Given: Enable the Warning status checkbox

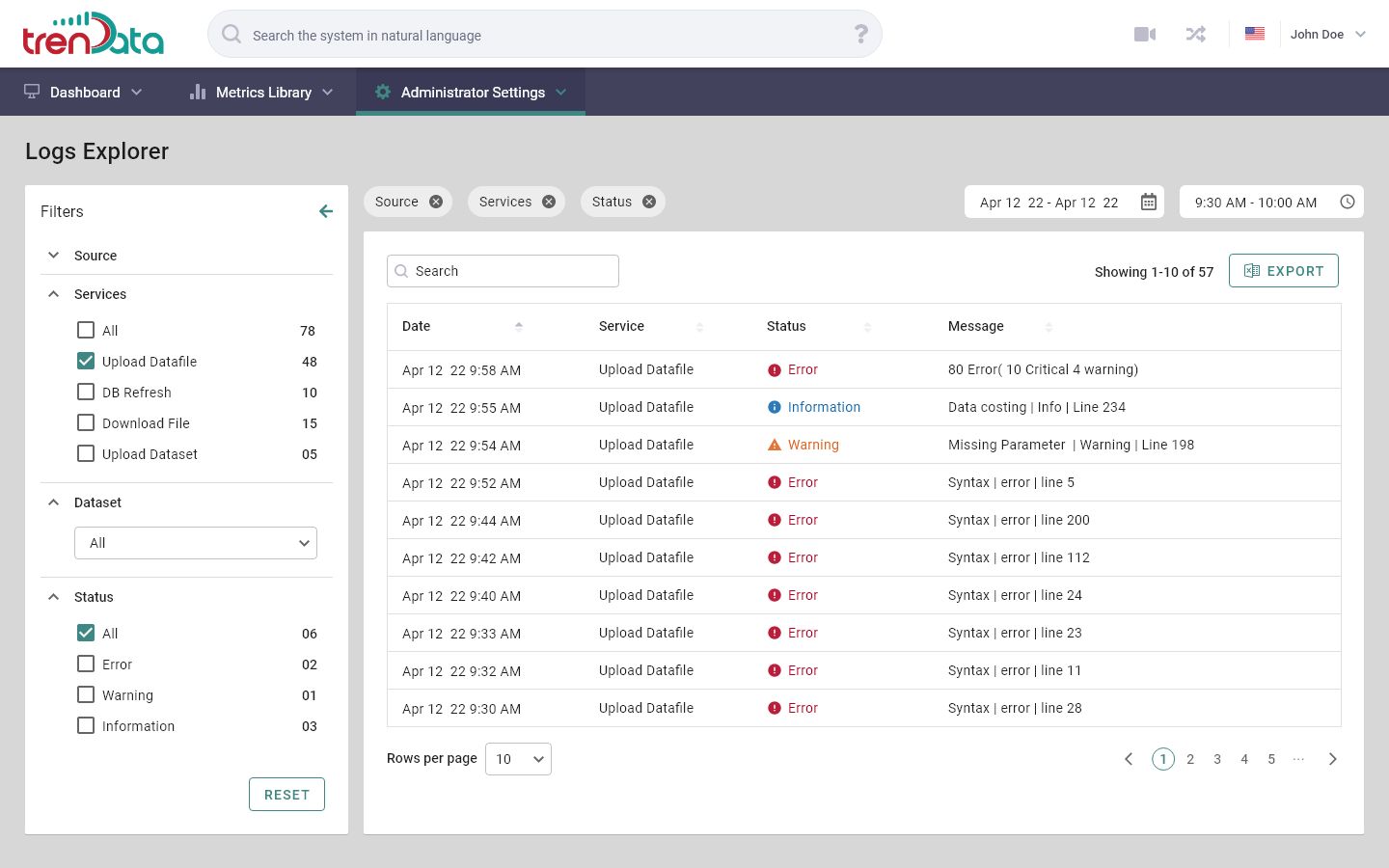Looking at the screenshot, I should click(x=86, y=694).
